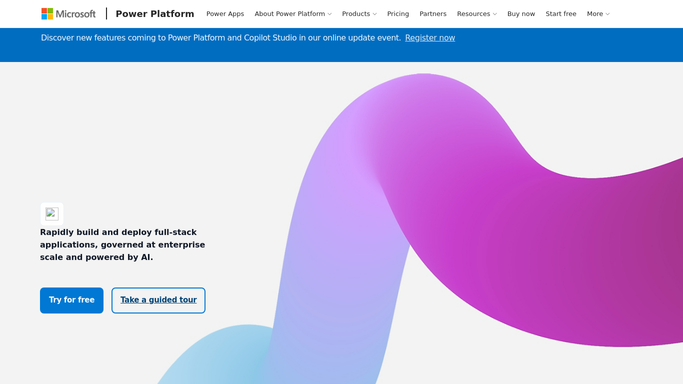Viewport: 683px width, 384px height.
Task: Click Take a guided tour button
Action: (159, 300)
